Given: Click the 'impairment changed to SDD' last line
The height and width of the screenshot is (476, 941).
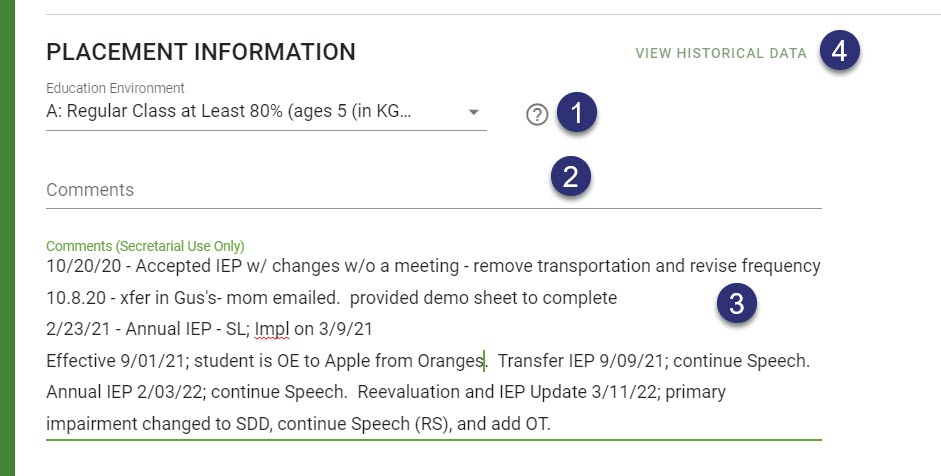Looking at the screenshot, I should coord(298,424).
